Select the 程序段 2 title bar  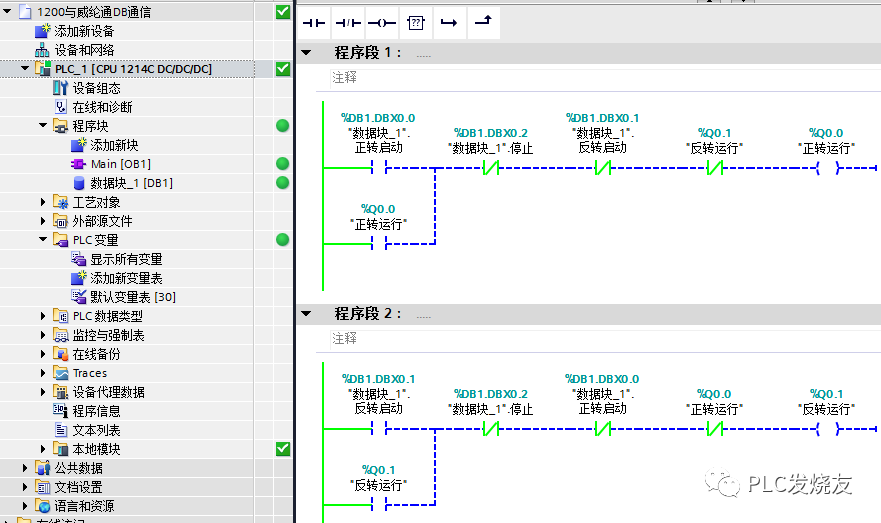click(x=589, y=313)
